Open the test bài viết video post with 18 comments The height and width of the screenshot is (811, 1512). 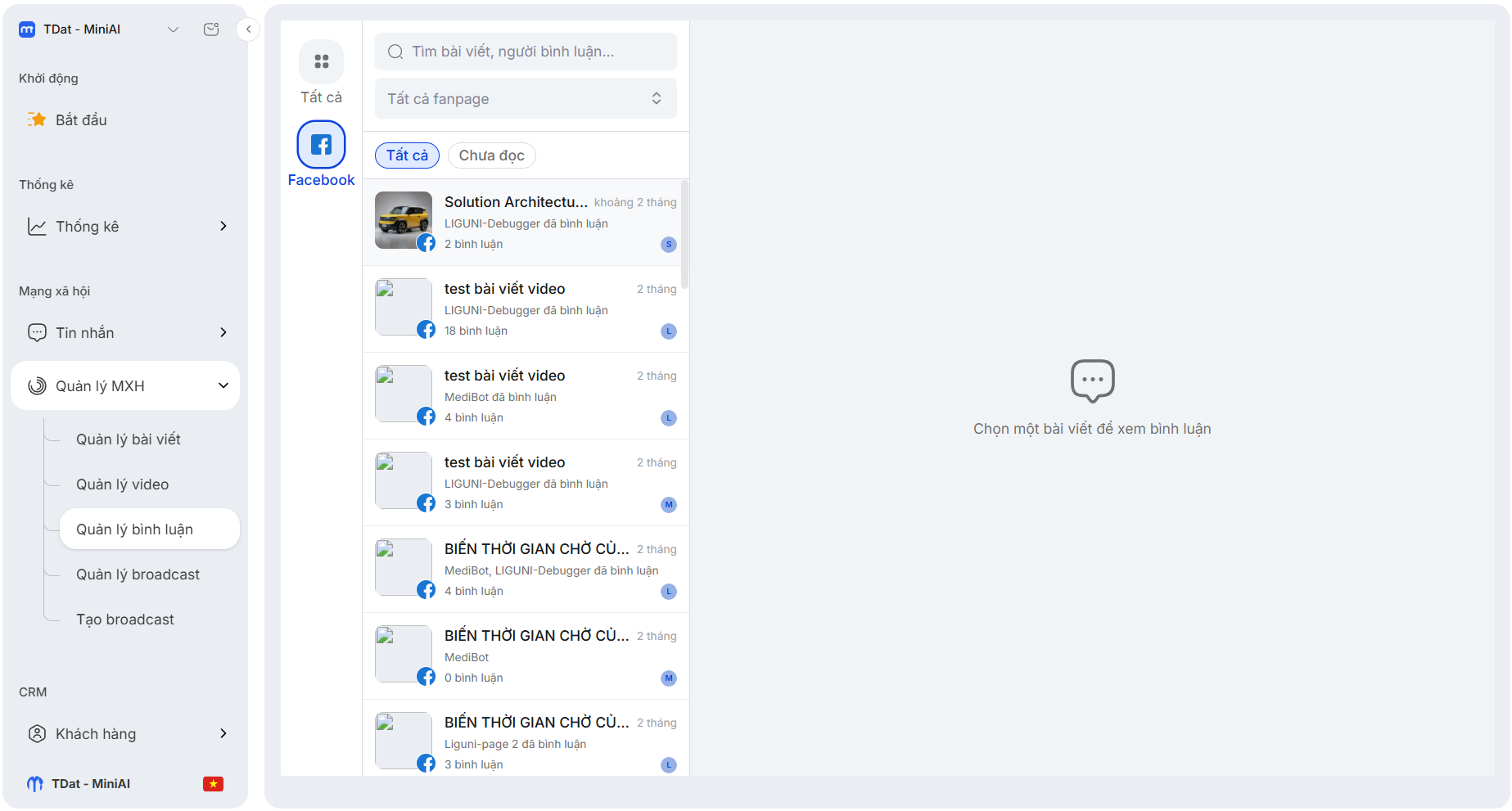coord(526,309)
